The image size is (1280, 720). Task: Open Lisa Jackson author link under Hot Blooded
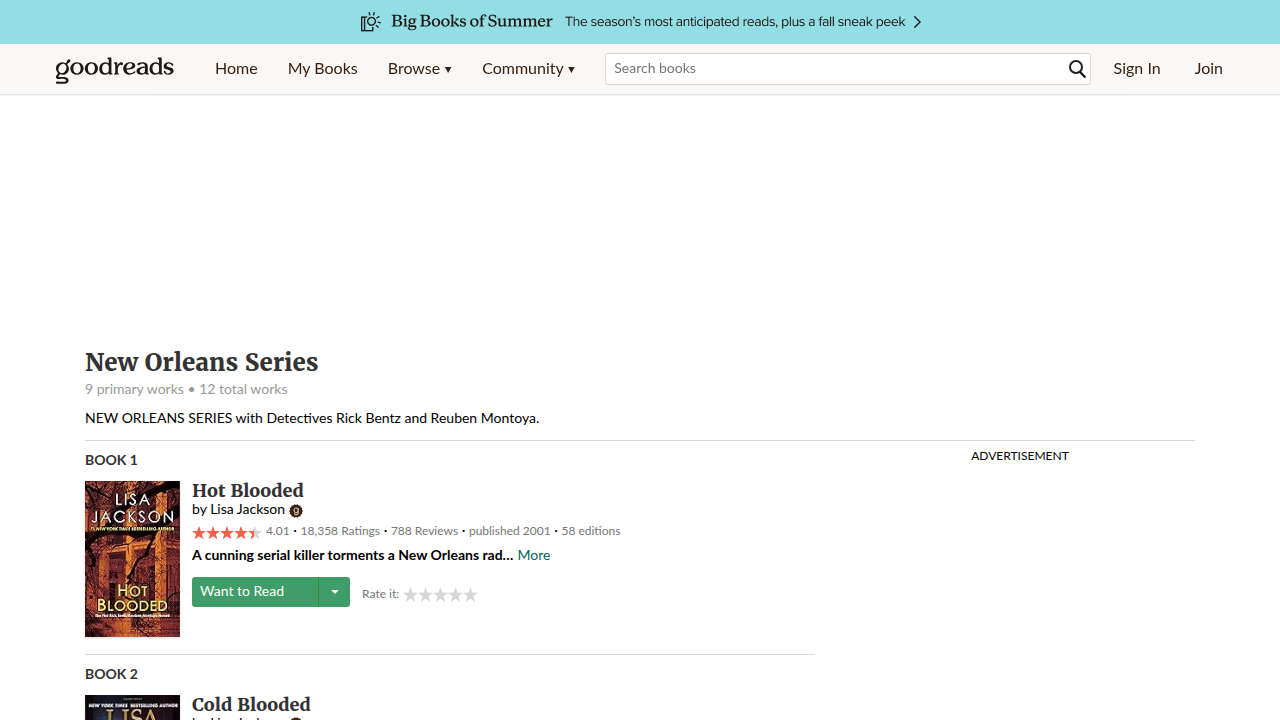coord(247,510)
